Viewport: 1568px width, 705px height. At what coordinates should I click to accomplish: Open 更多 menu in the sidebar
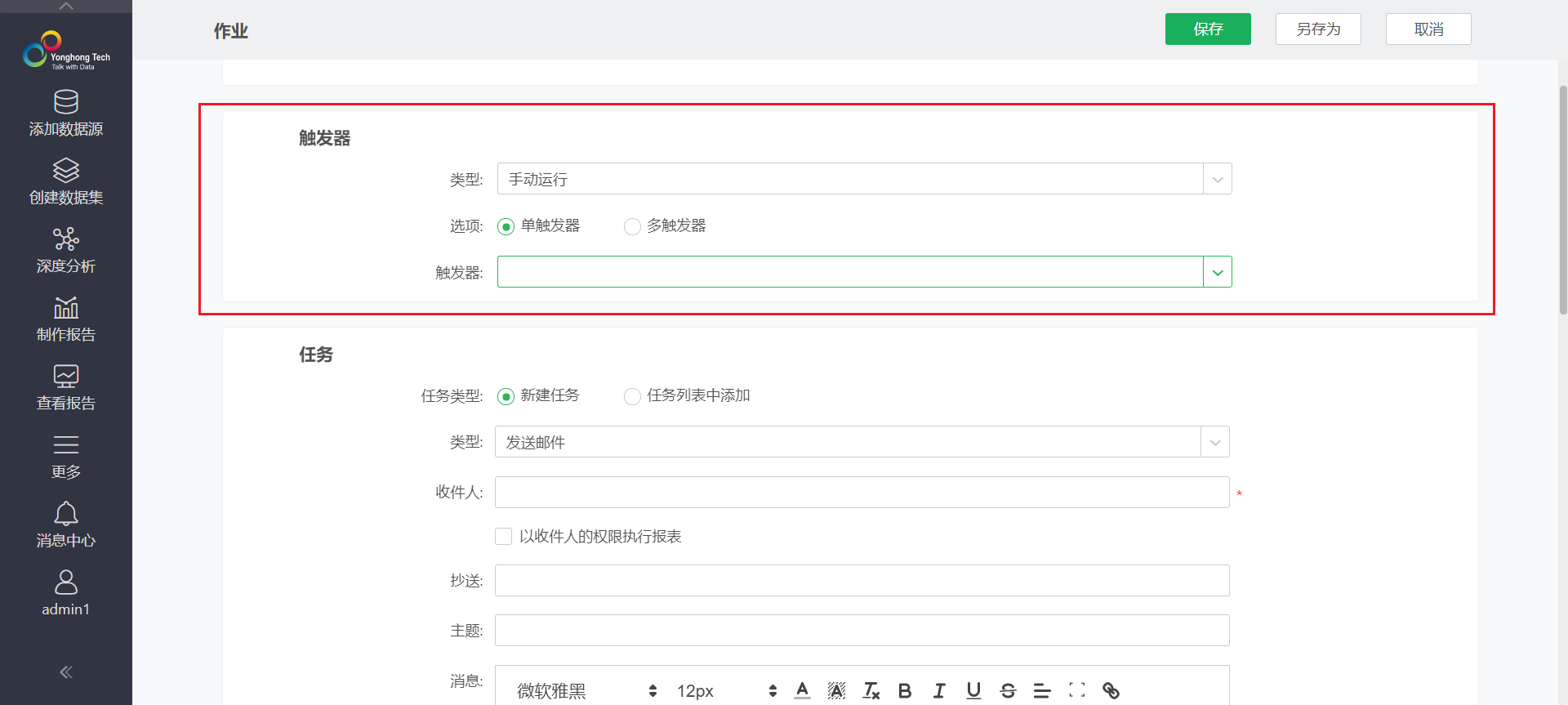point(65,456)
